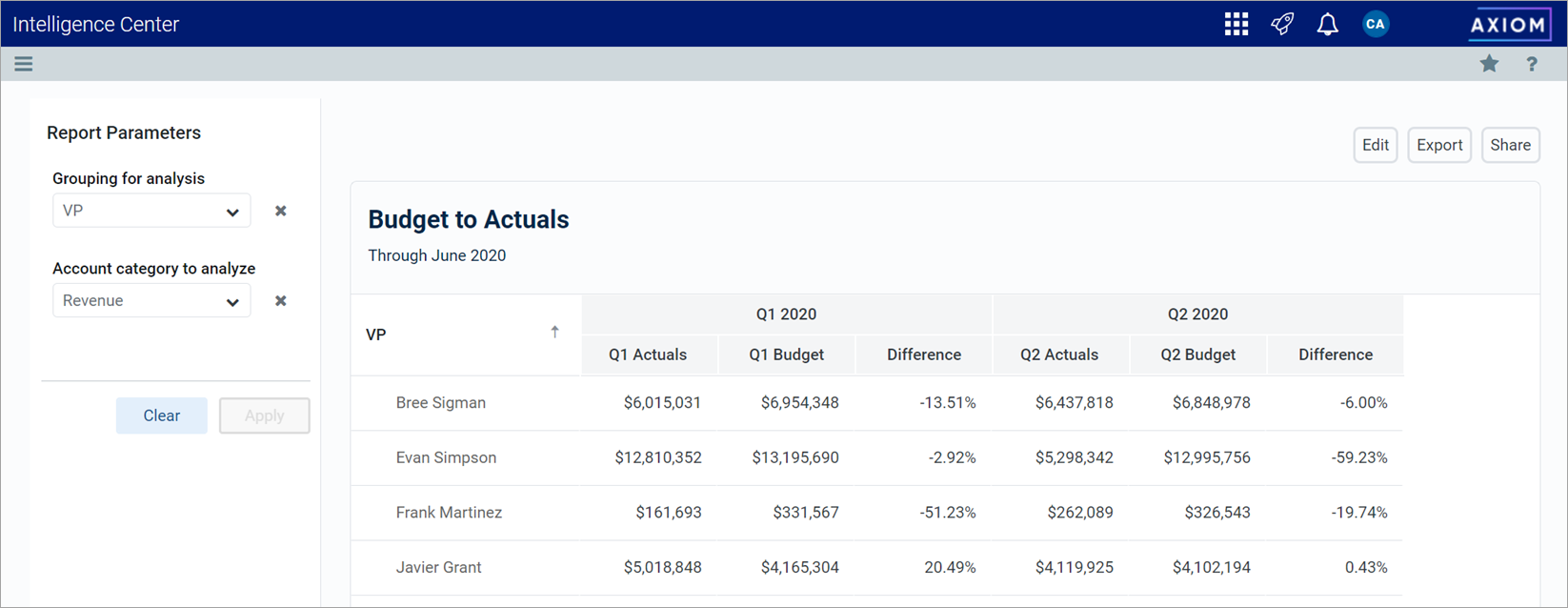
Task: Click the Q1 Actuals column header
Action: [x=648, y=355]
